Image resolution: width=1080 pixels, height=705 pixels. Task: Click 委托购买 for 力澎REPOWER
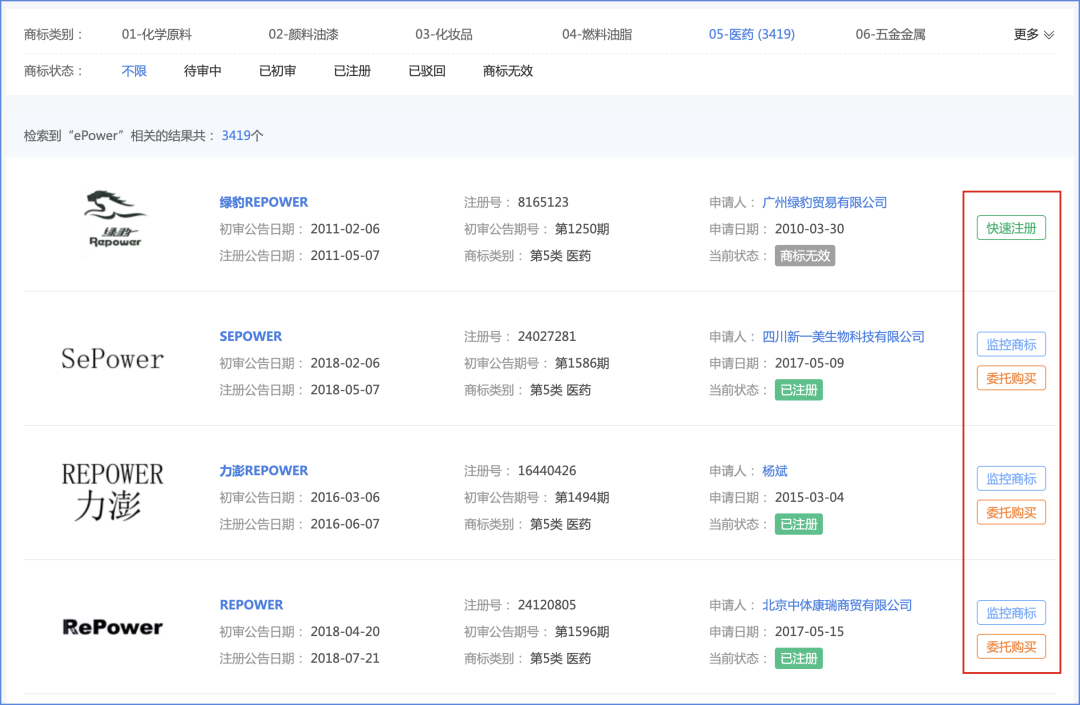pyautogui.click(x=1011, y=512)
